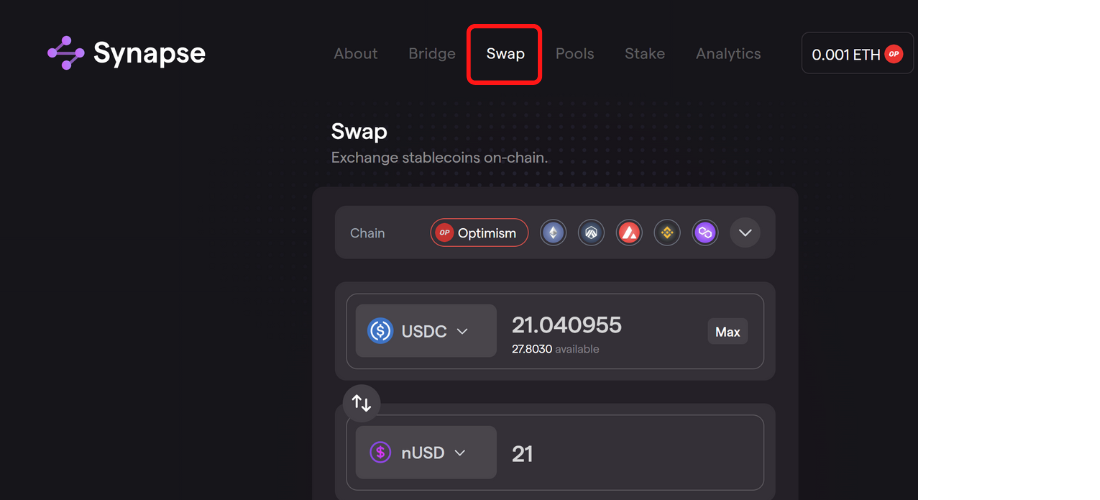
Task: Select the Polygon chain icon
Action: [705, 233]
